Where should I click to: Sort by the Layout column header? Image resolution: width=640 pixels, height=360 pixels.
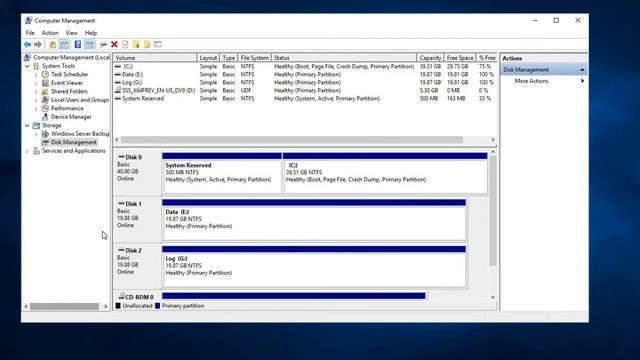[208, 58]
